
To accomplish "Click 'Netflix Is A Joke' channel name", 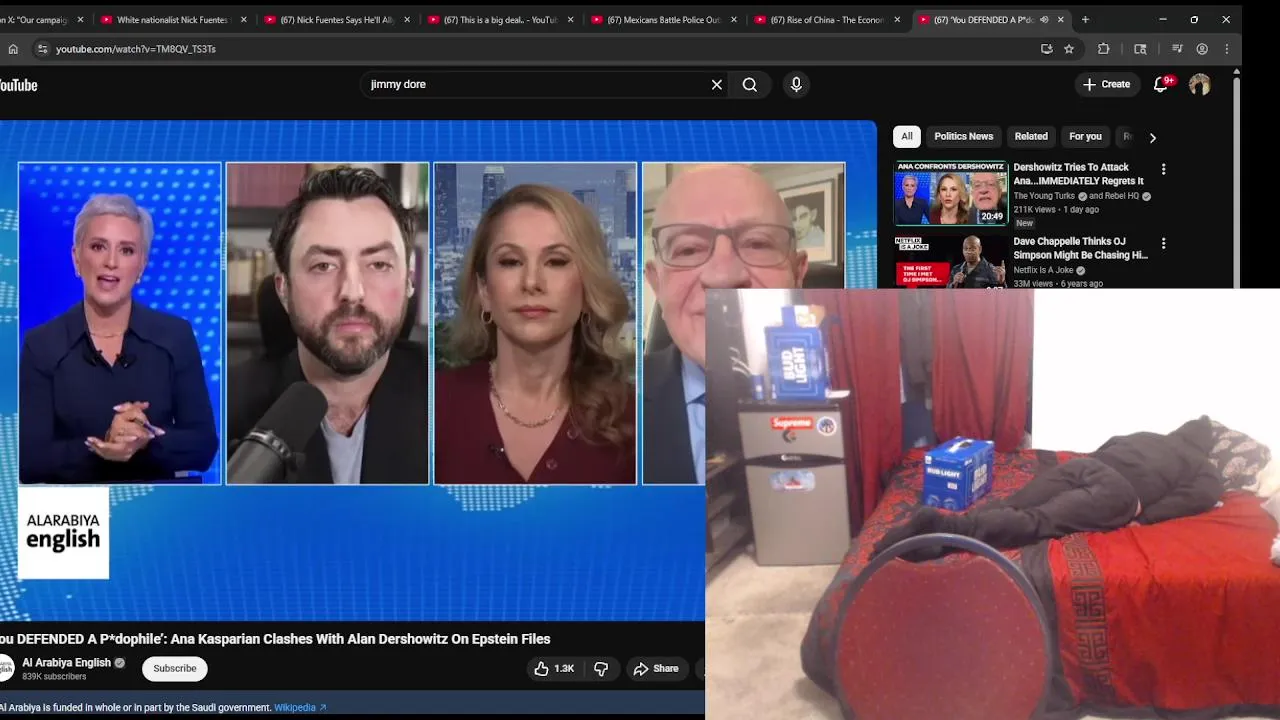I will click(1043, 270).
